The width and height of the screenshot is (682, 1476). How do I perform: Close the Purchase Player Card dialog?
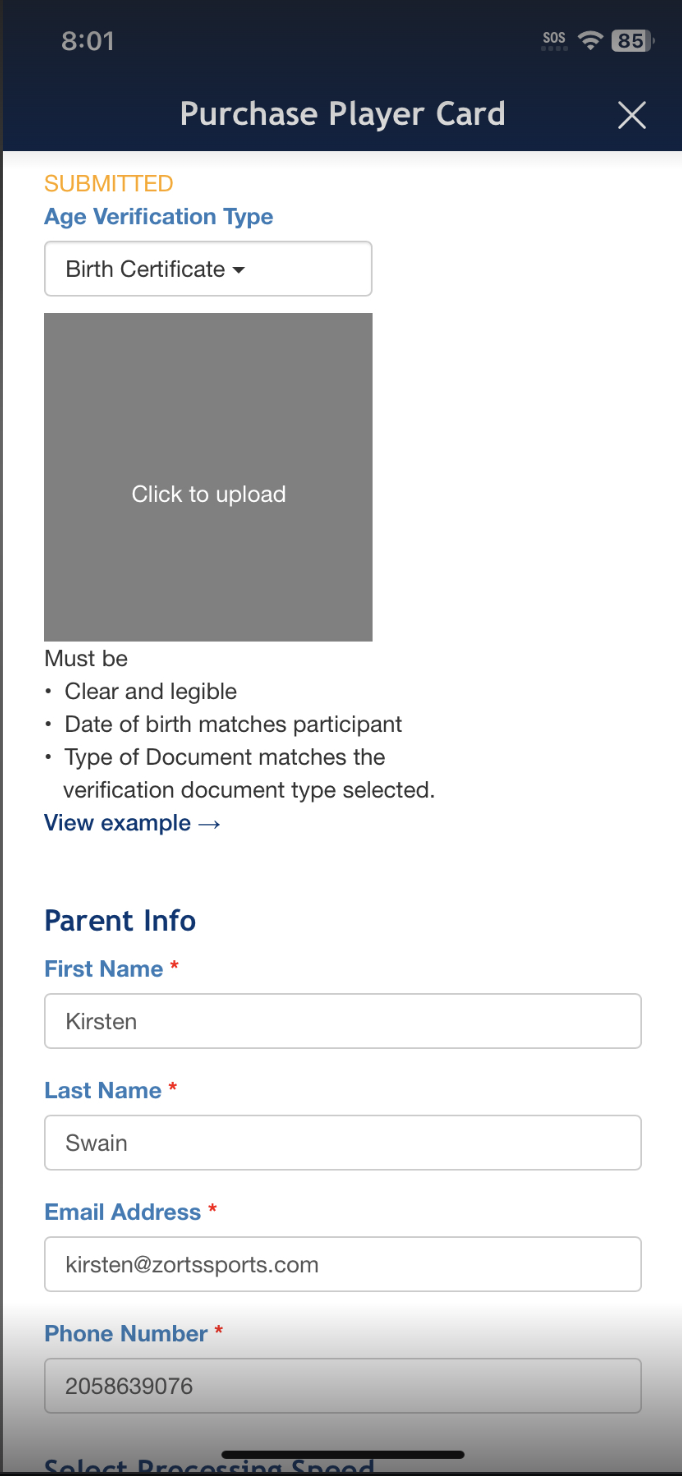pyautogui.click(x=631, y=115)
